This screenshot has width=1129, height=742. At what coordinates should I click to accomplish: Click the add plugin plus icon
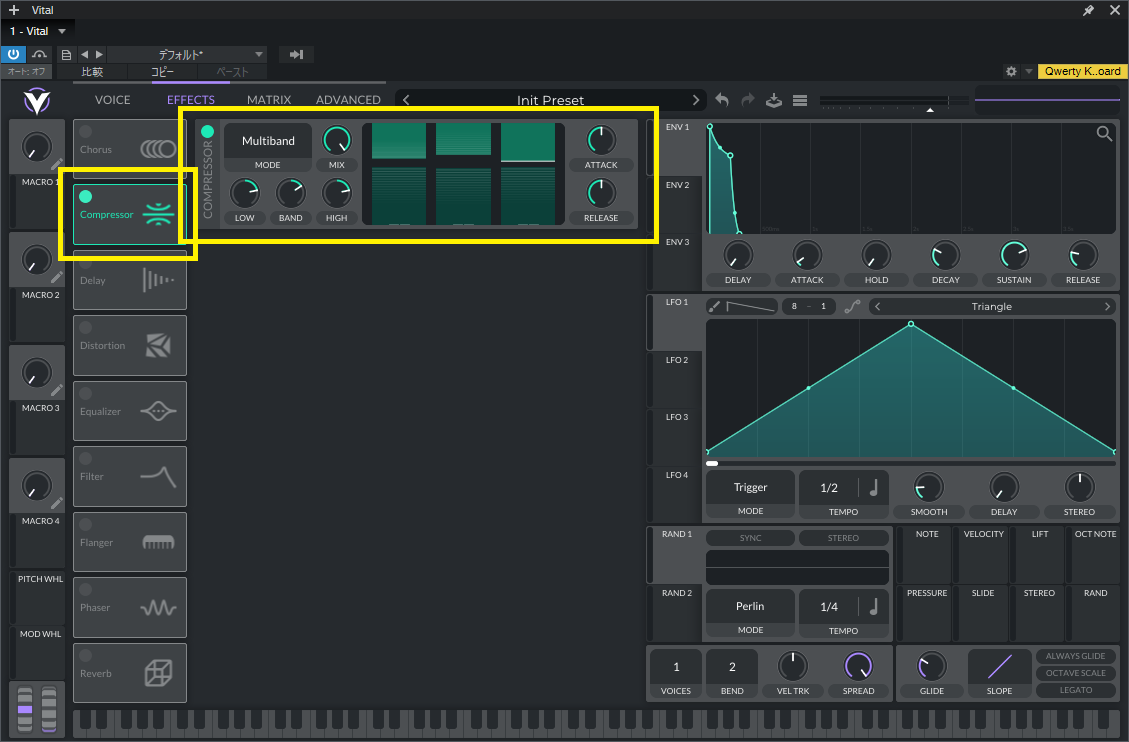14,10
